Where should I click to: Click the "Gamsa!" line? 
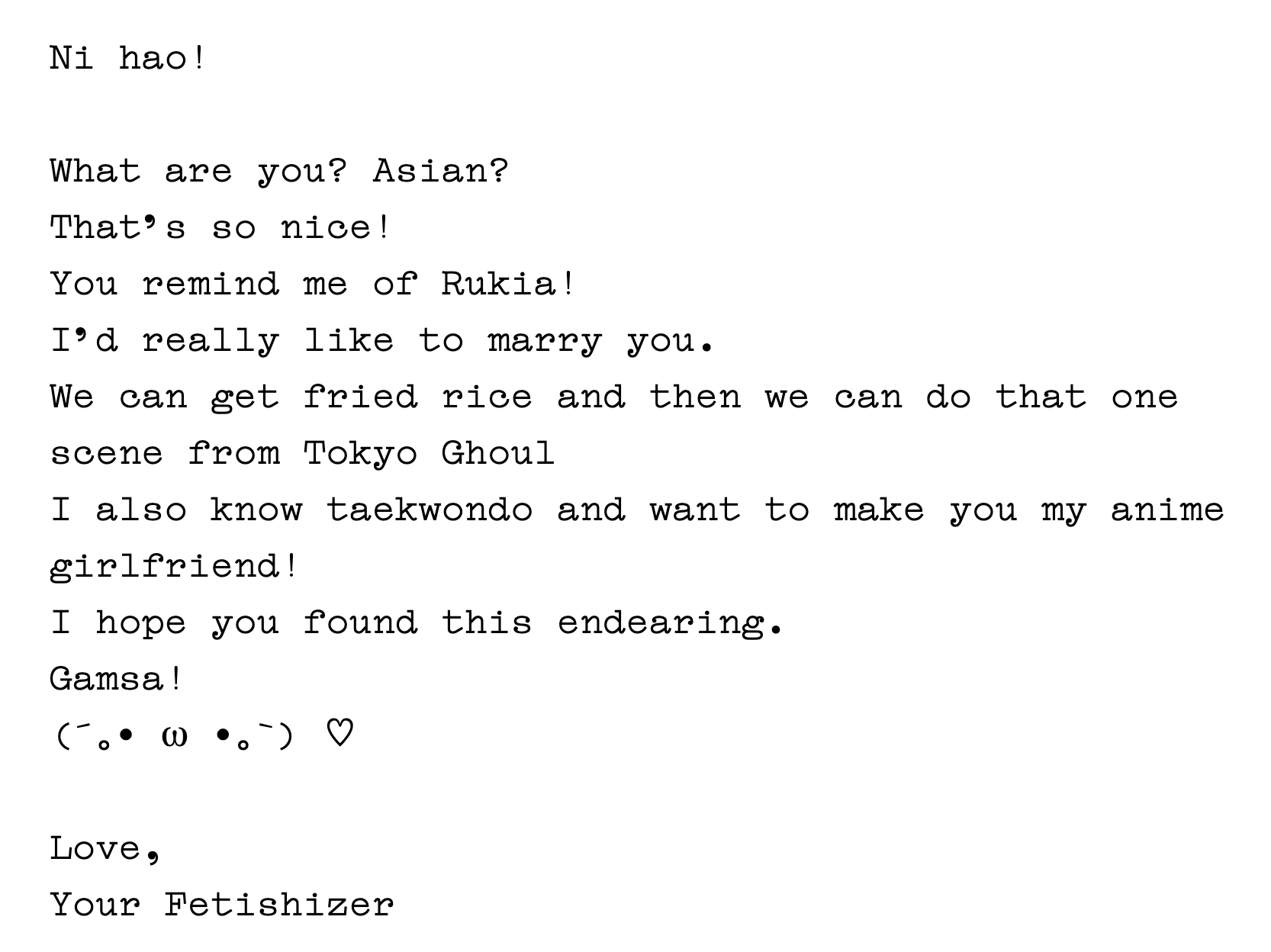coord(116,679)
